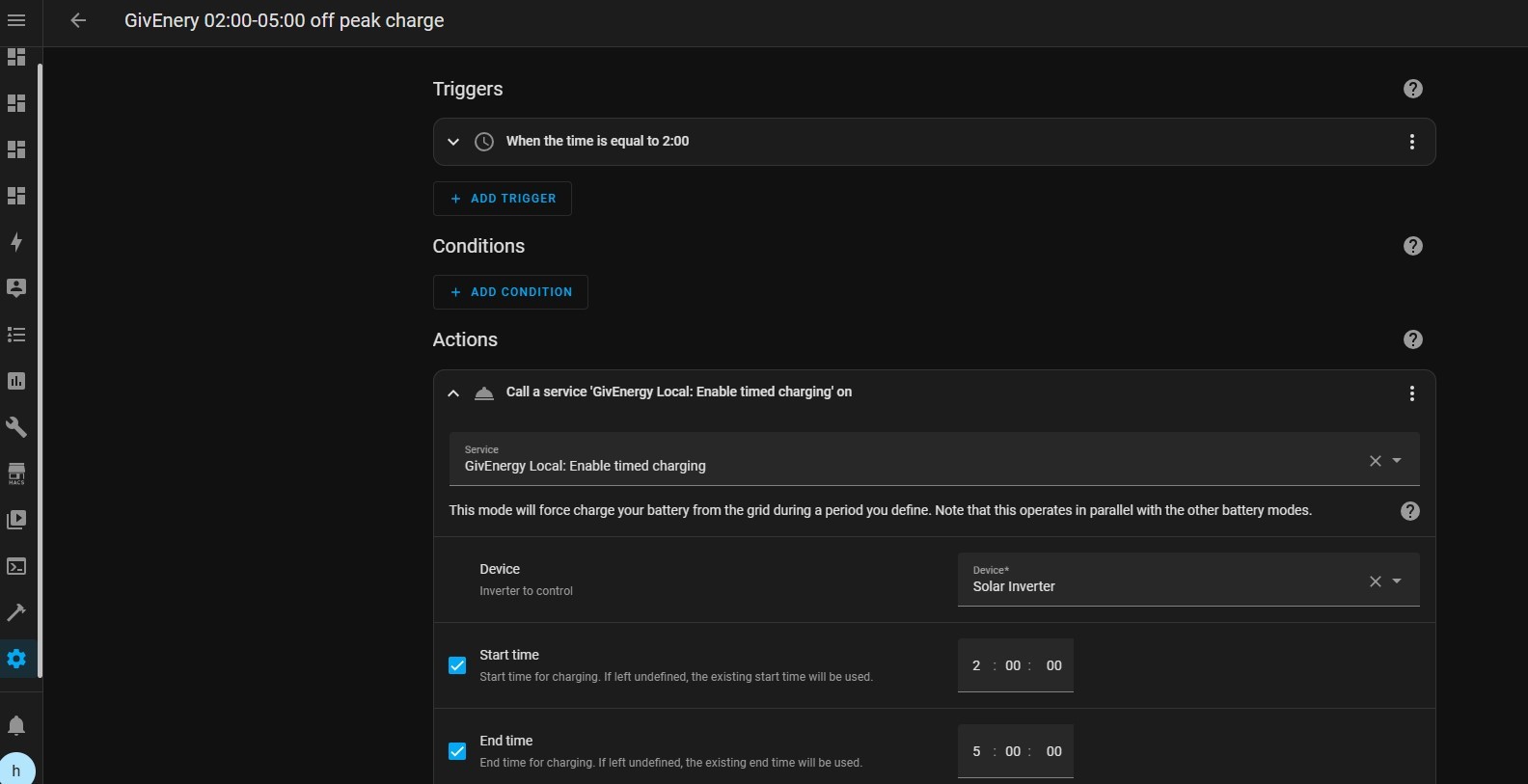Screen dimensions: 1528x784
Task: Expand the time trigger row chevron
Action: 453,142
